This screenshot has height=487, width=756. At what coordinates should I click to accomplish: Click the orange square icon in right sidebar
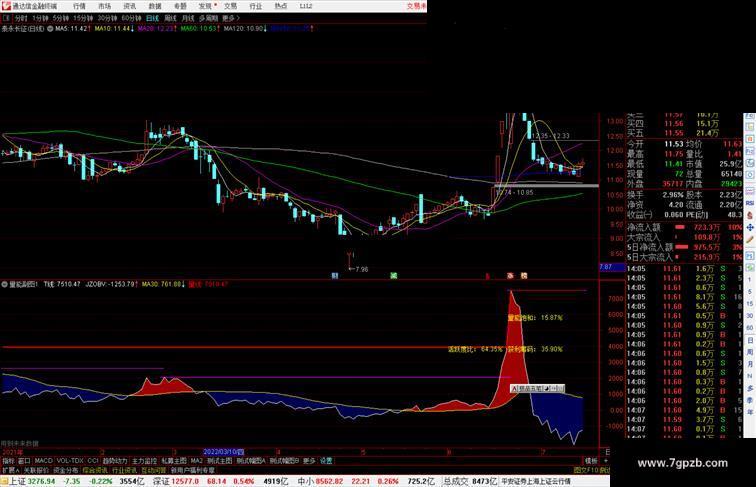tap(750, 139)
